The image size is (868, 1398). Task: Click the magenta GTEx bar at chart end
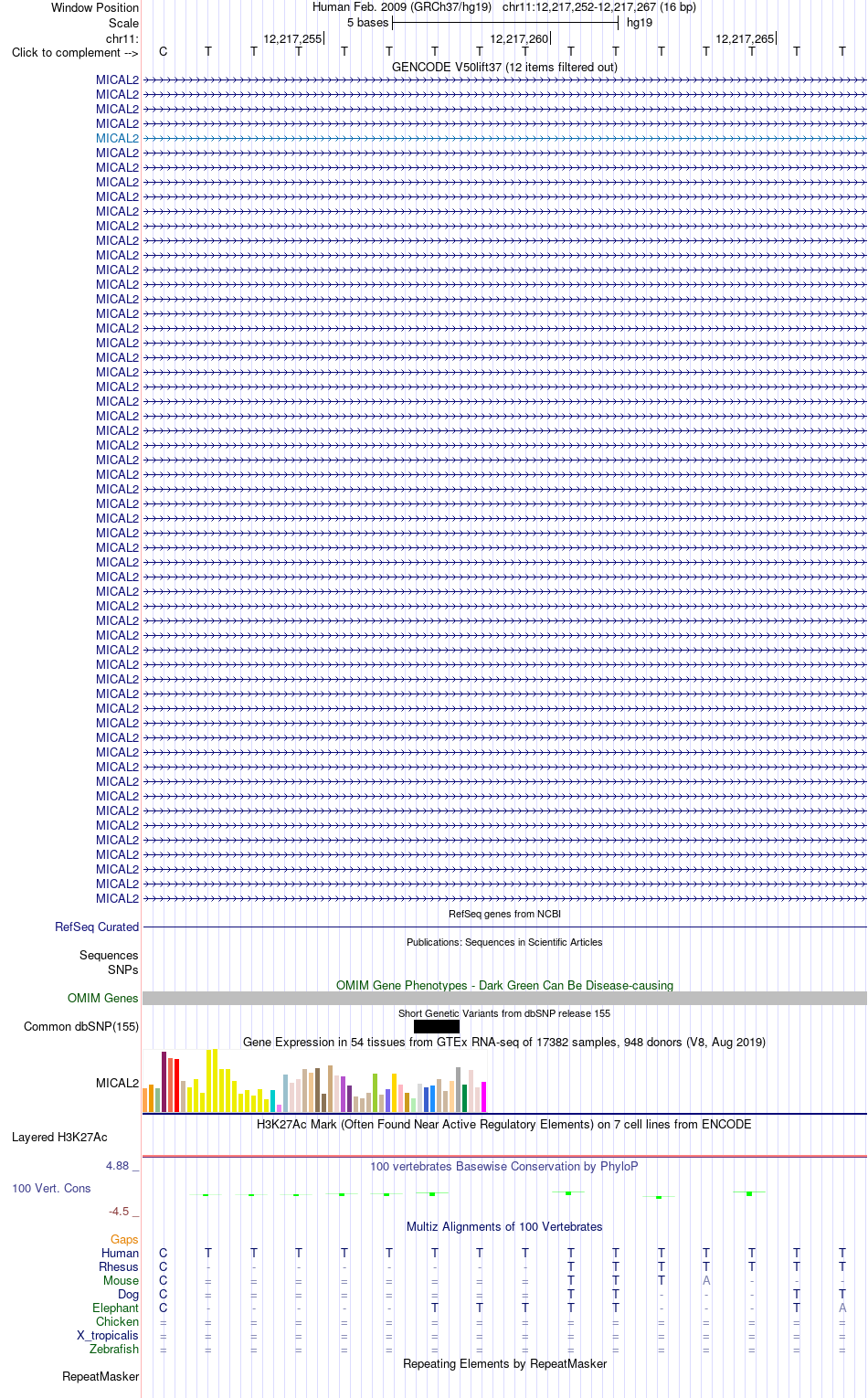(x=484, y=1096)
